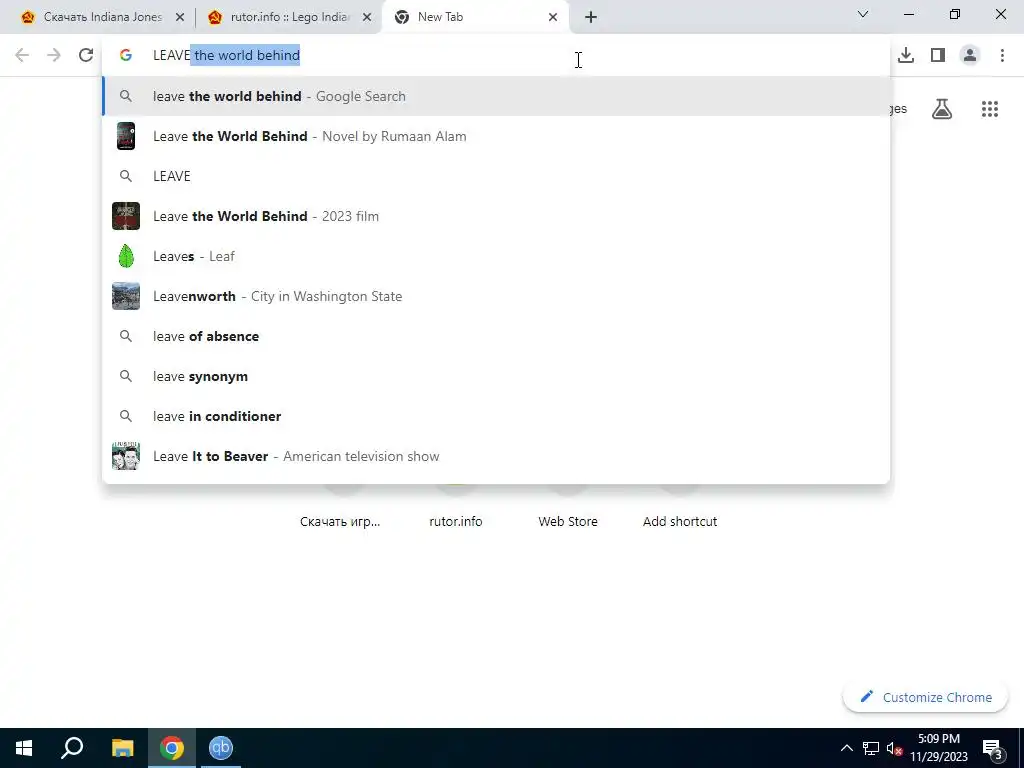1024x768 pixels.
Task: Open the Windows Start menu
Action: 24,748
